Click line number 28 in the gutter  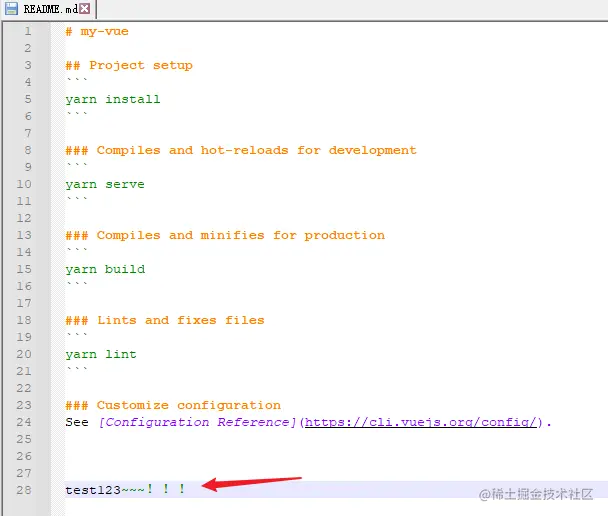(x=24, y=490)
